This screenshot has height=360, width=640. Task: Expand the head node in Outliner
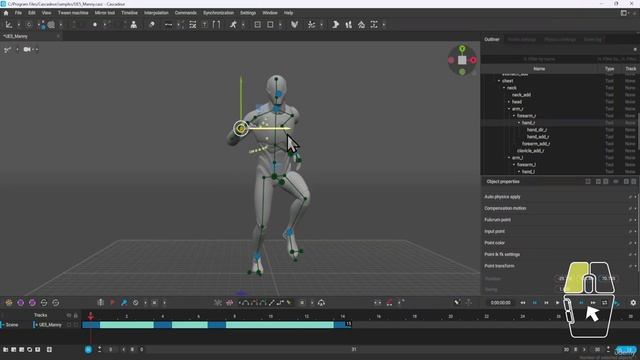click(x=509, y=102)
